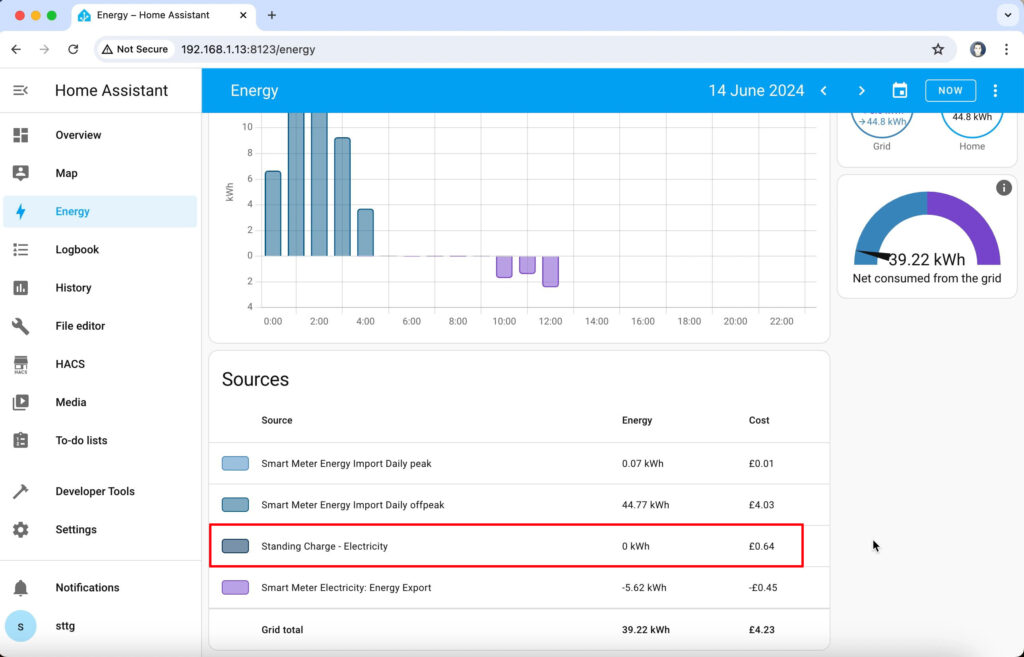Open the To-do lists clipboard icon
Screen dimensions: 1024x657
coord(20,440)
